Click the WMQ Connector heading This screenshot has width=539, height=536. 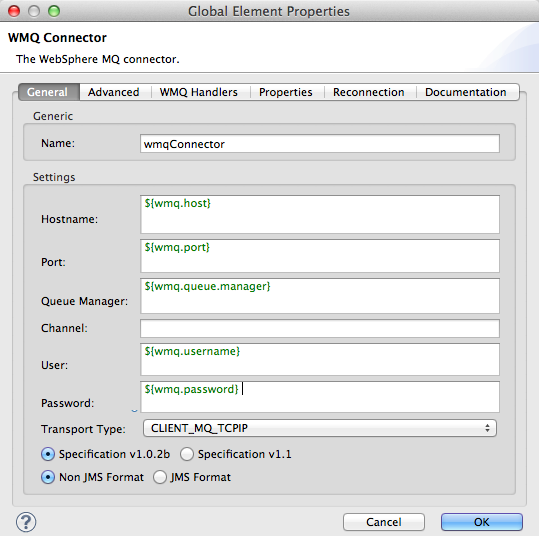click(57, 37)
